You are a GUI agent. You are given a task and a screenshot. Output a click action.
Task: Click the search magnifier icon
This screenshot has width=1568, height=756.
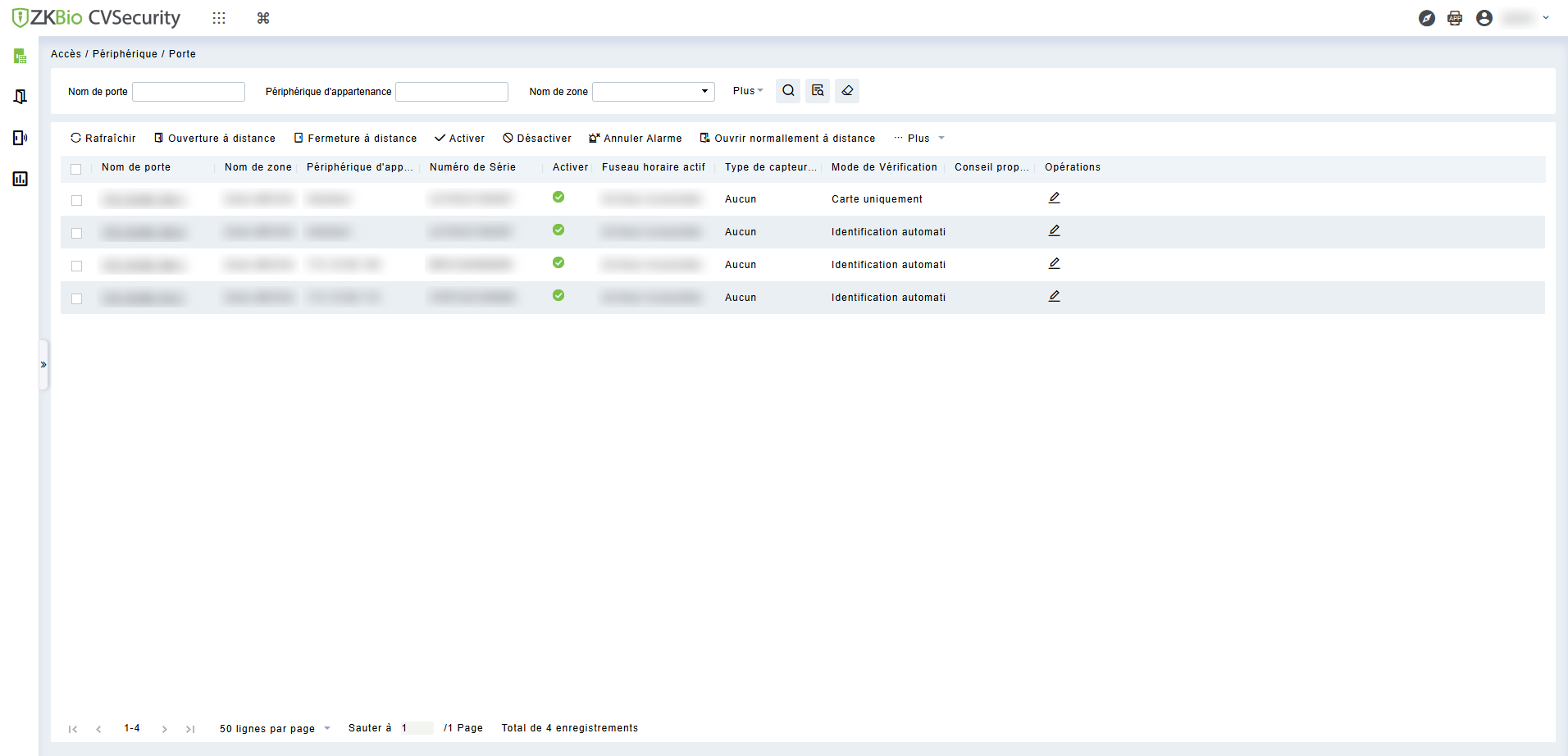[x=788, y=91]
